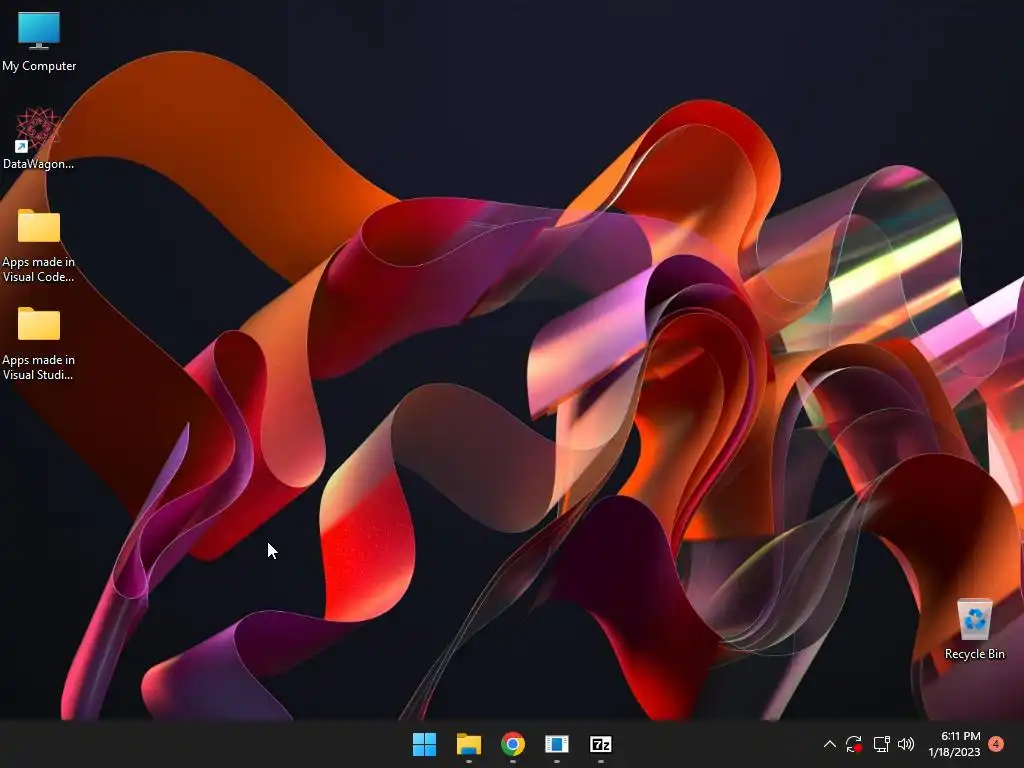Show hidden tray icons with the chevron
This screenshot has height=768, width=1024.
829,744
